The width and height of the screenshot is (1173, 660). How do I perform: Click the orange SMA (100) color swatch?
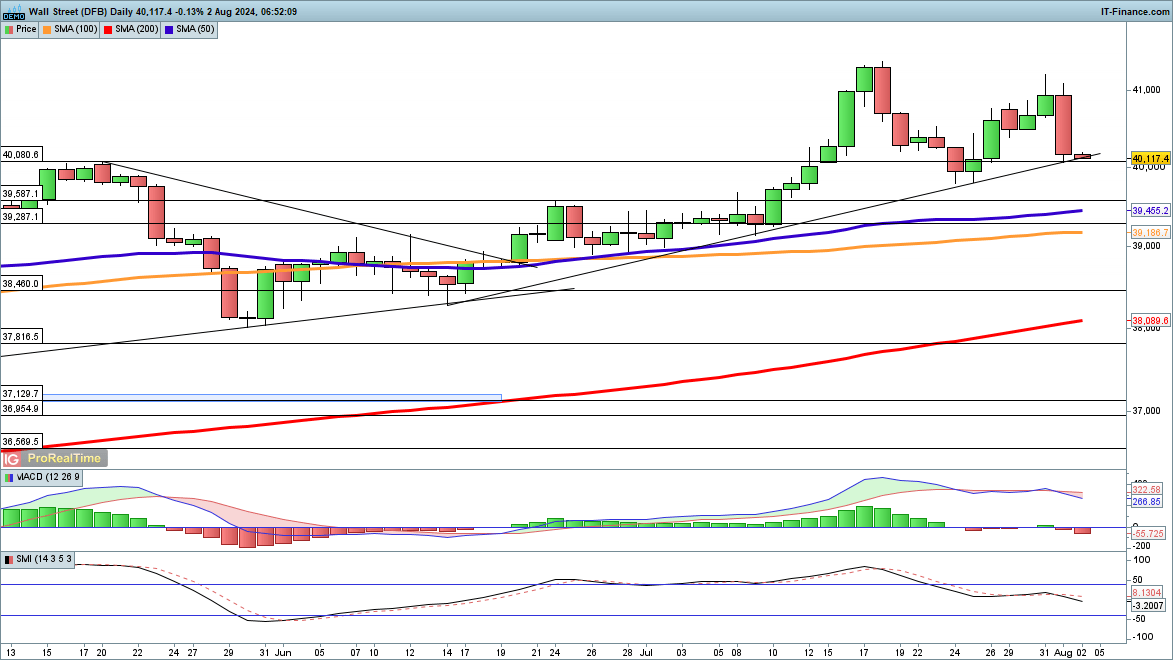click(x=47, y=29)
